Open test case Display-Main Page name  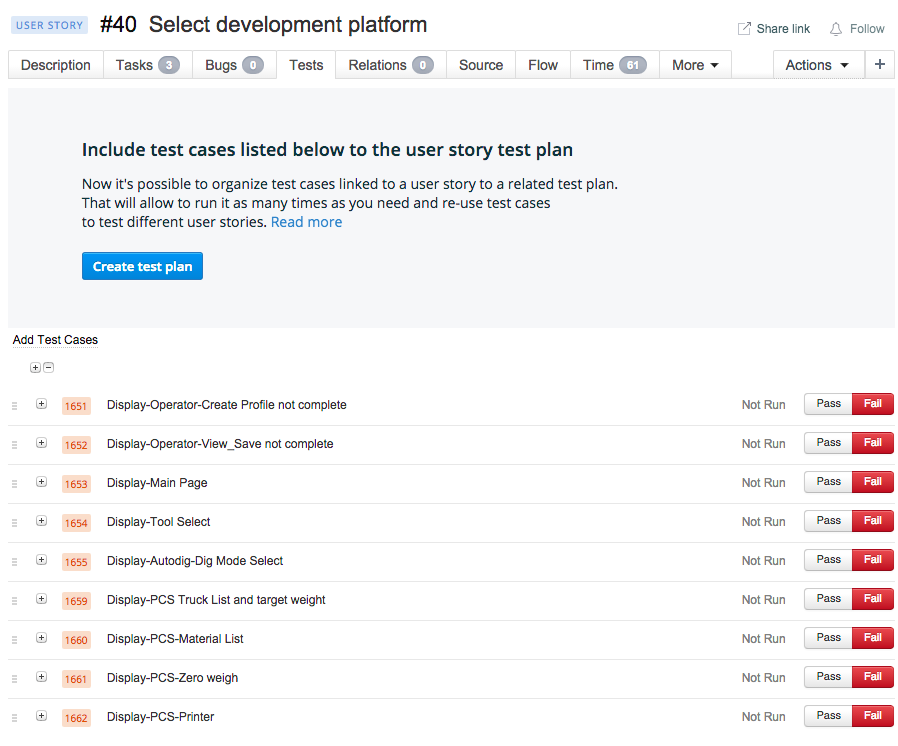pos(157,483)
